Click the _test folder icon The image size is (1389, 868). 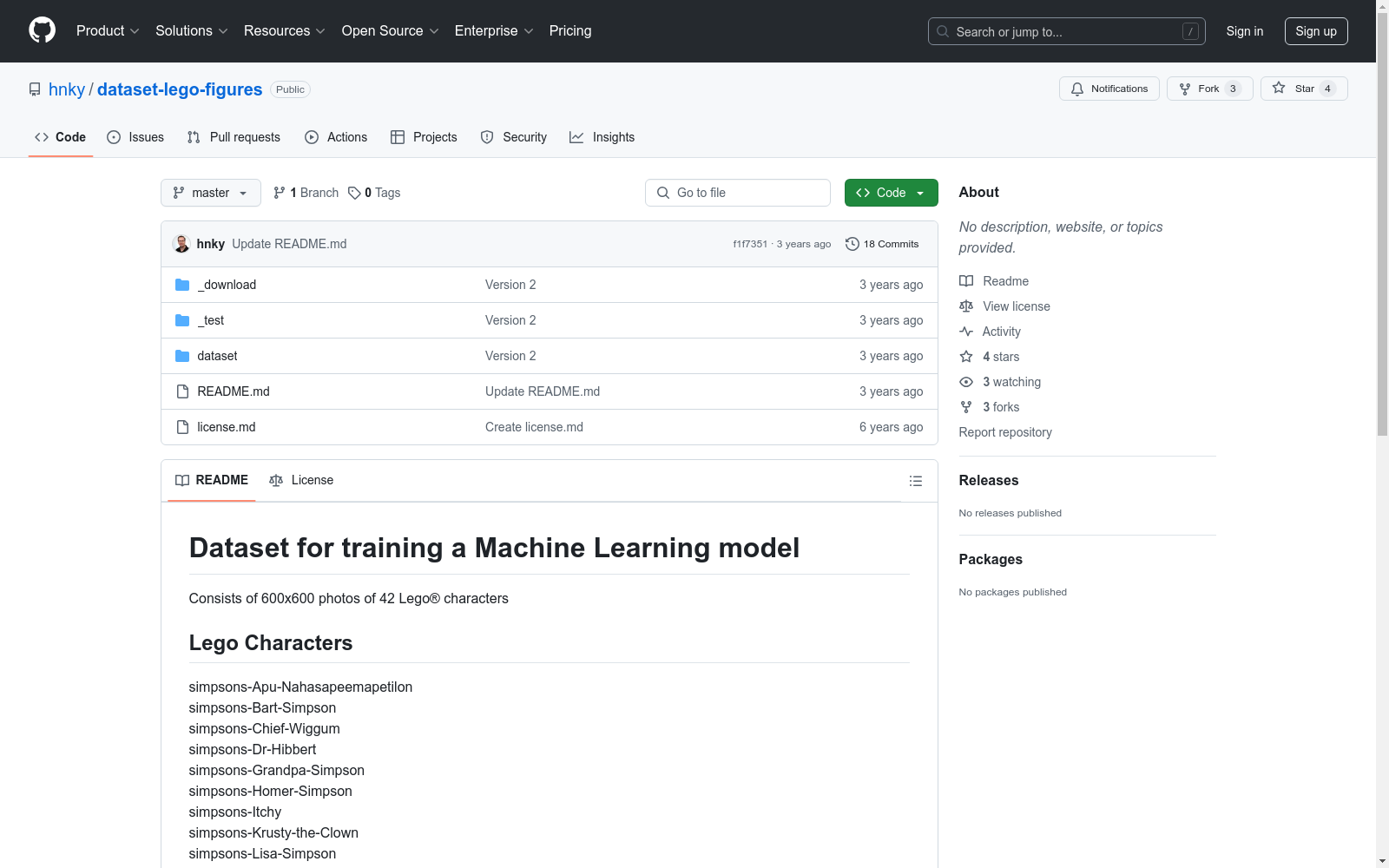pos(182,320)
